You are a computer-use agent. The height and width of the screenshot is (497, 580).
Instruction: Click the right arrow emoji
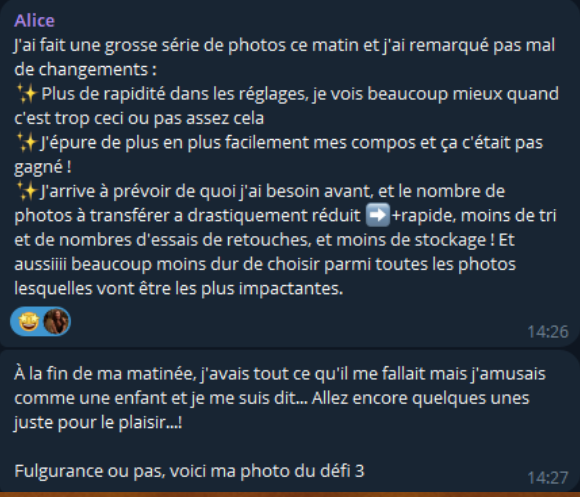(x=378, y=215)
